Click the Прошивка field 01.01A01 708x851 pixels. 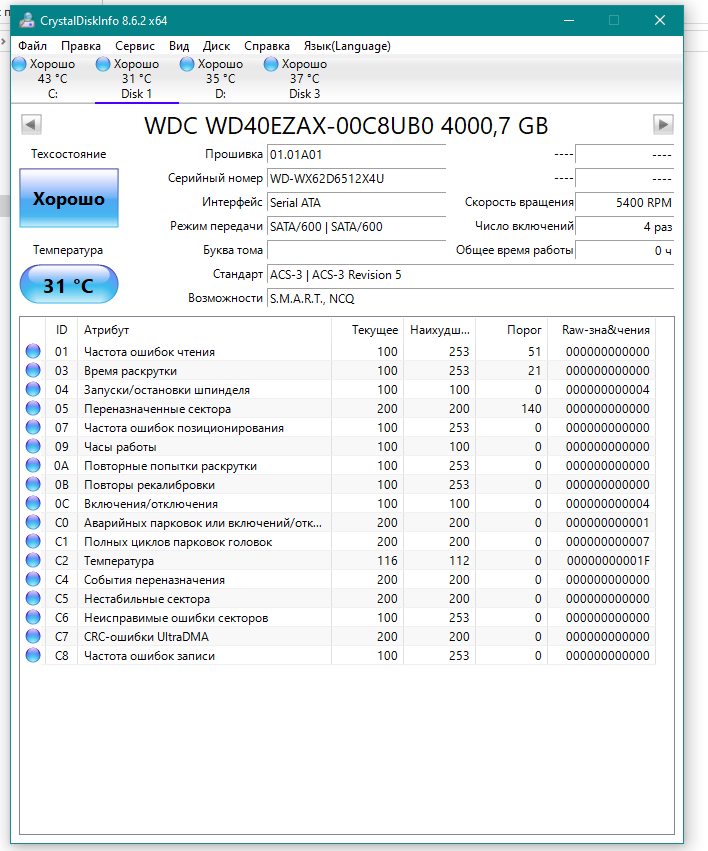click(356, 155)
